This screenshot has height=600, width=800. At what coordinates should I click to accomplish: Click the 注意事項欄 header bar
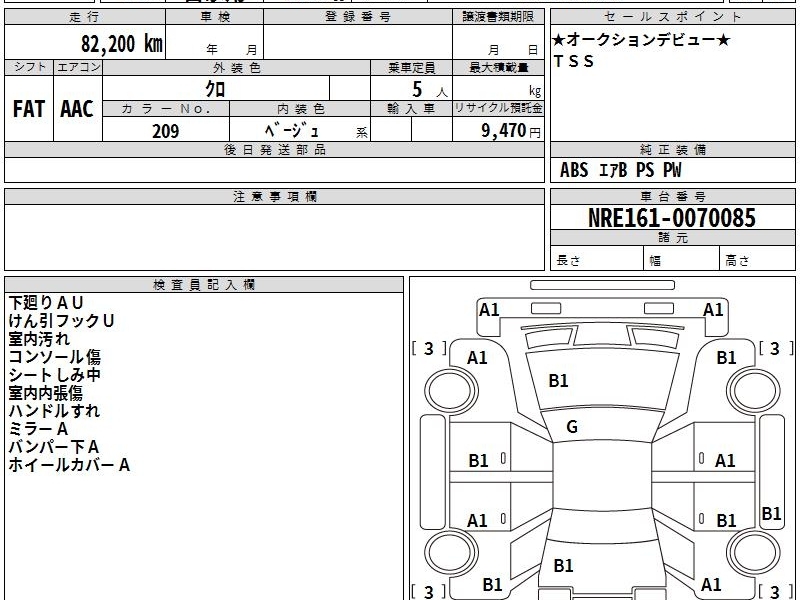click(274, 196)
